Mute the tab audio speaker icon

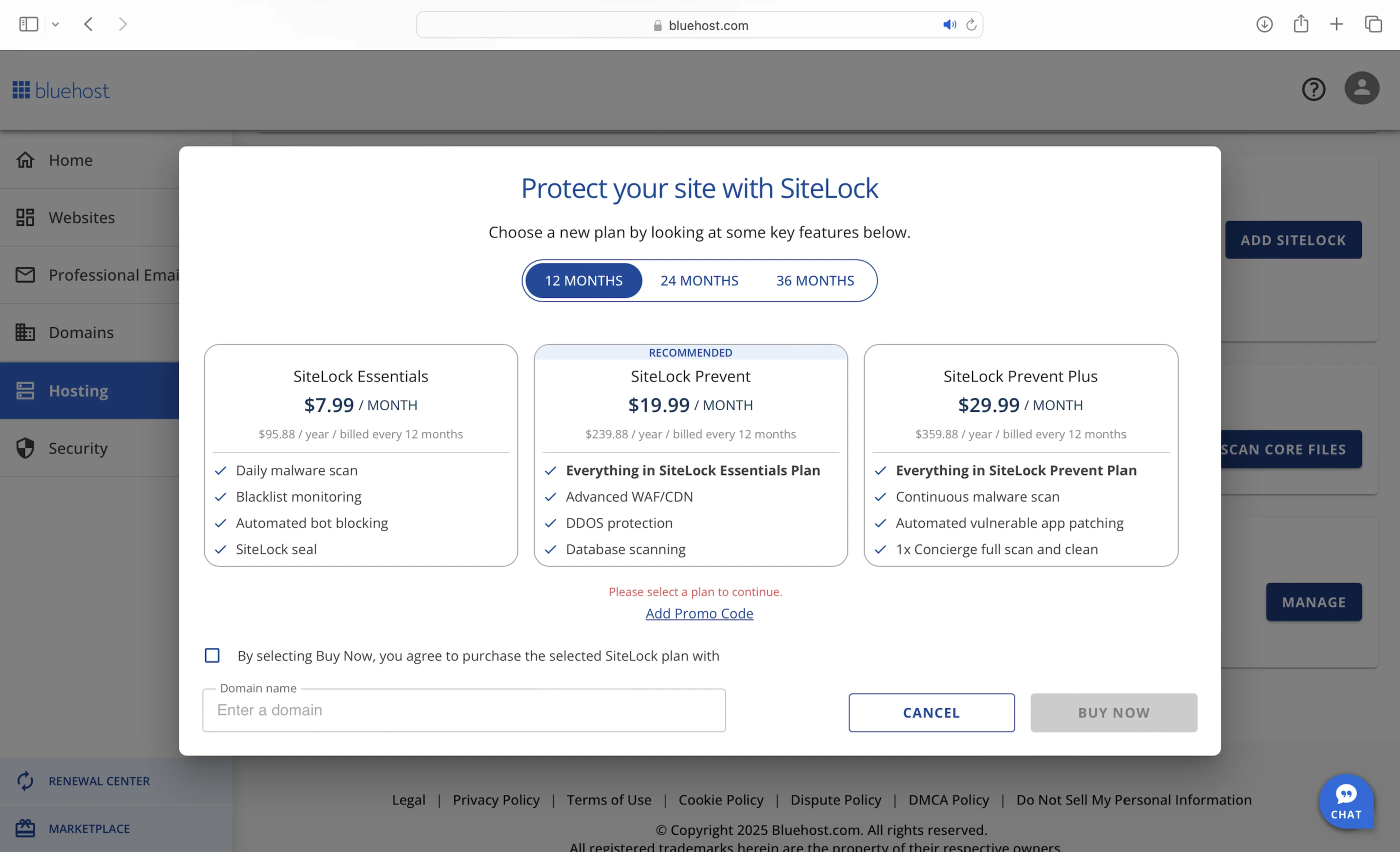coord(949,25)
